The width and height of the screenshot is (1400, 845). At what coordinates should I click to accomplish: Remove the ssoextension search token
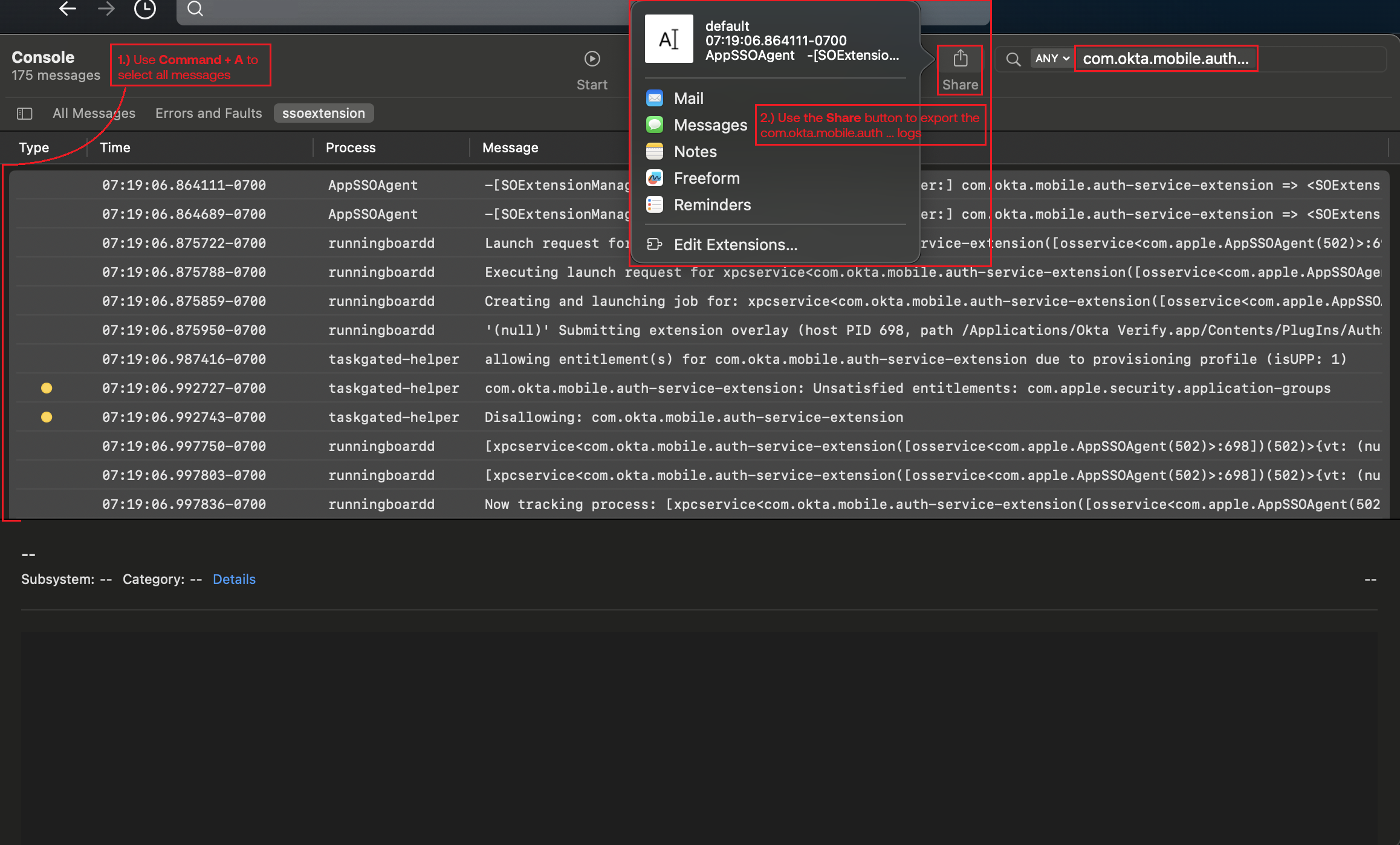(323, 113)
